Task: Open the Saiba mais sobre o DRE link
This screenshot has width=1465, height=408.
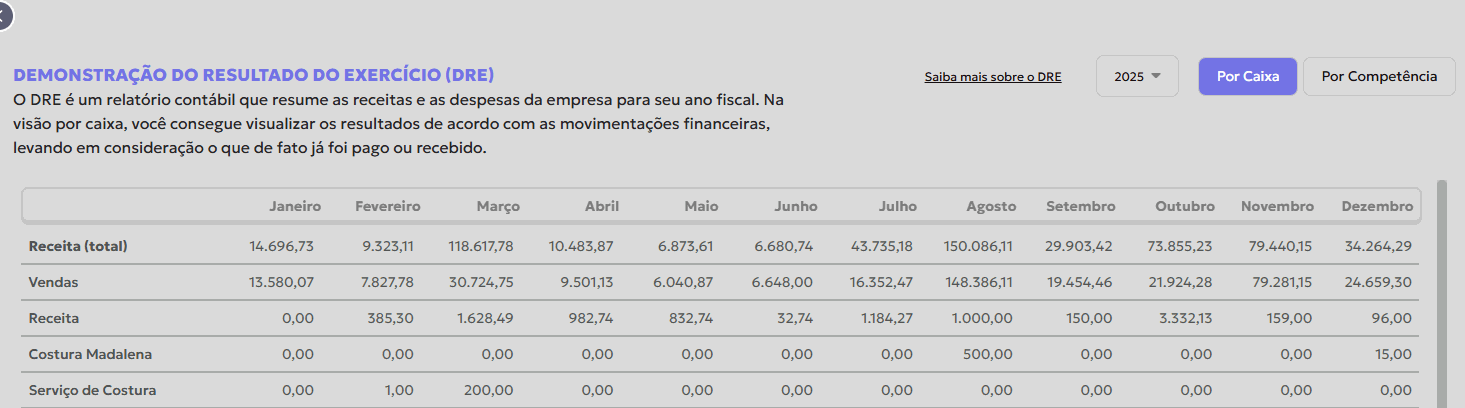Action: point(992,77)
